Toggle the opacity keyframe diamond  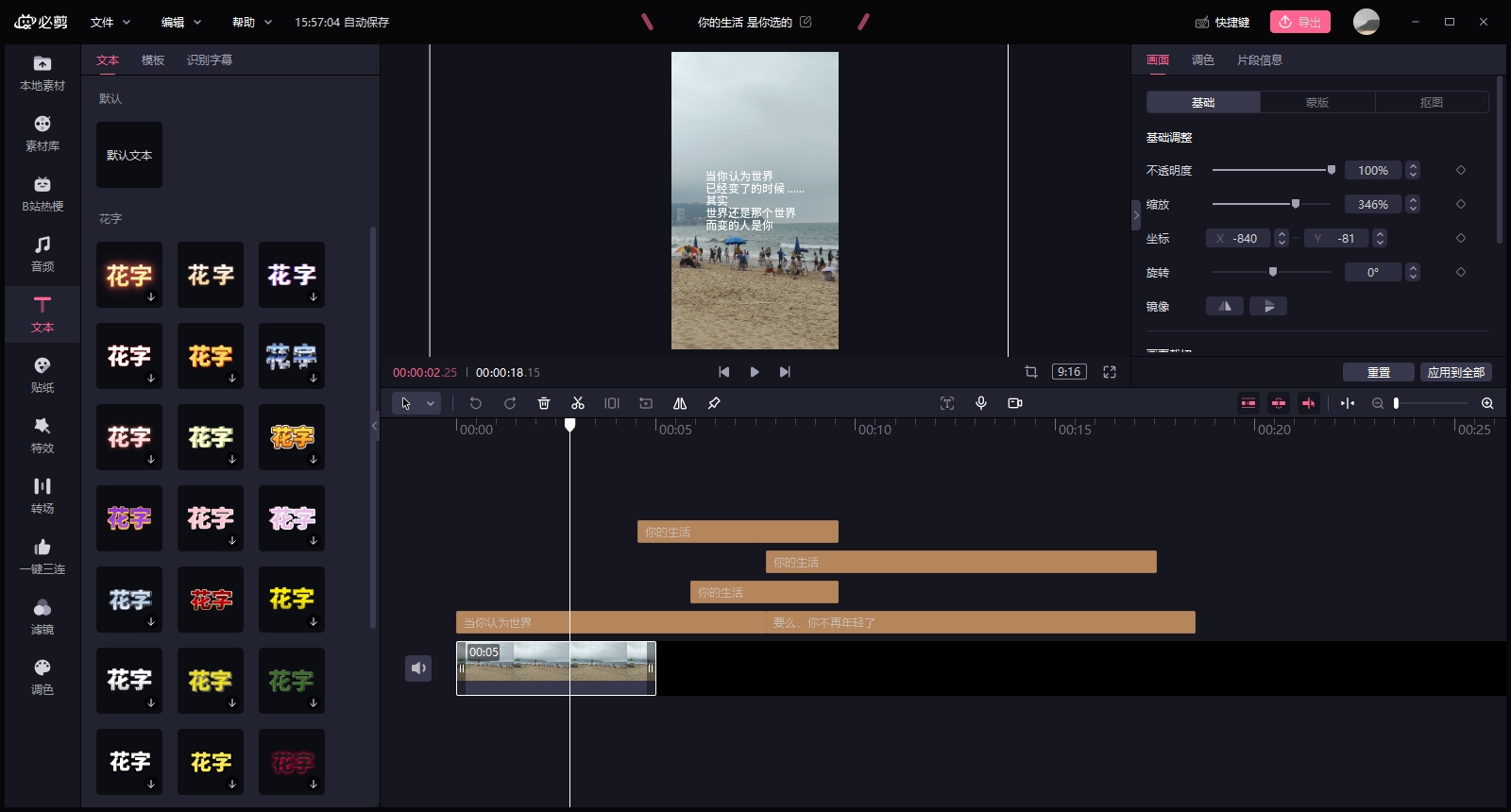point(1461,170)
